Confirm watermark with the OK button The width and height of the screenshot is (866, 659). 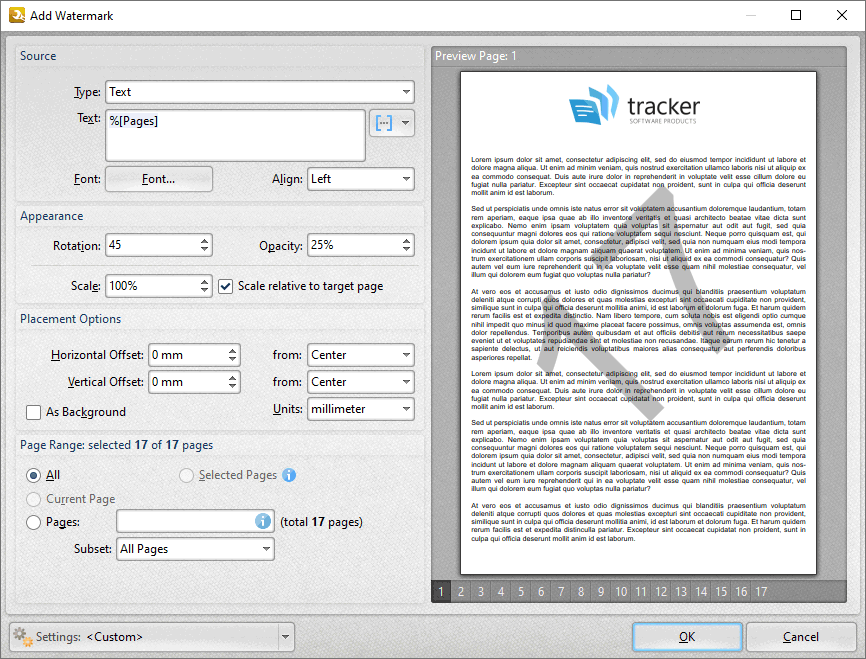(687, 636)
